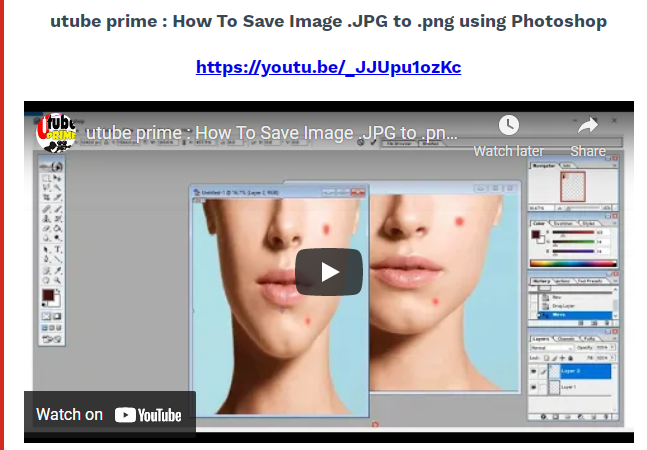Click the video title in the player
The height and width of the screenshot is (450, 647).
(x=272, y=133)
